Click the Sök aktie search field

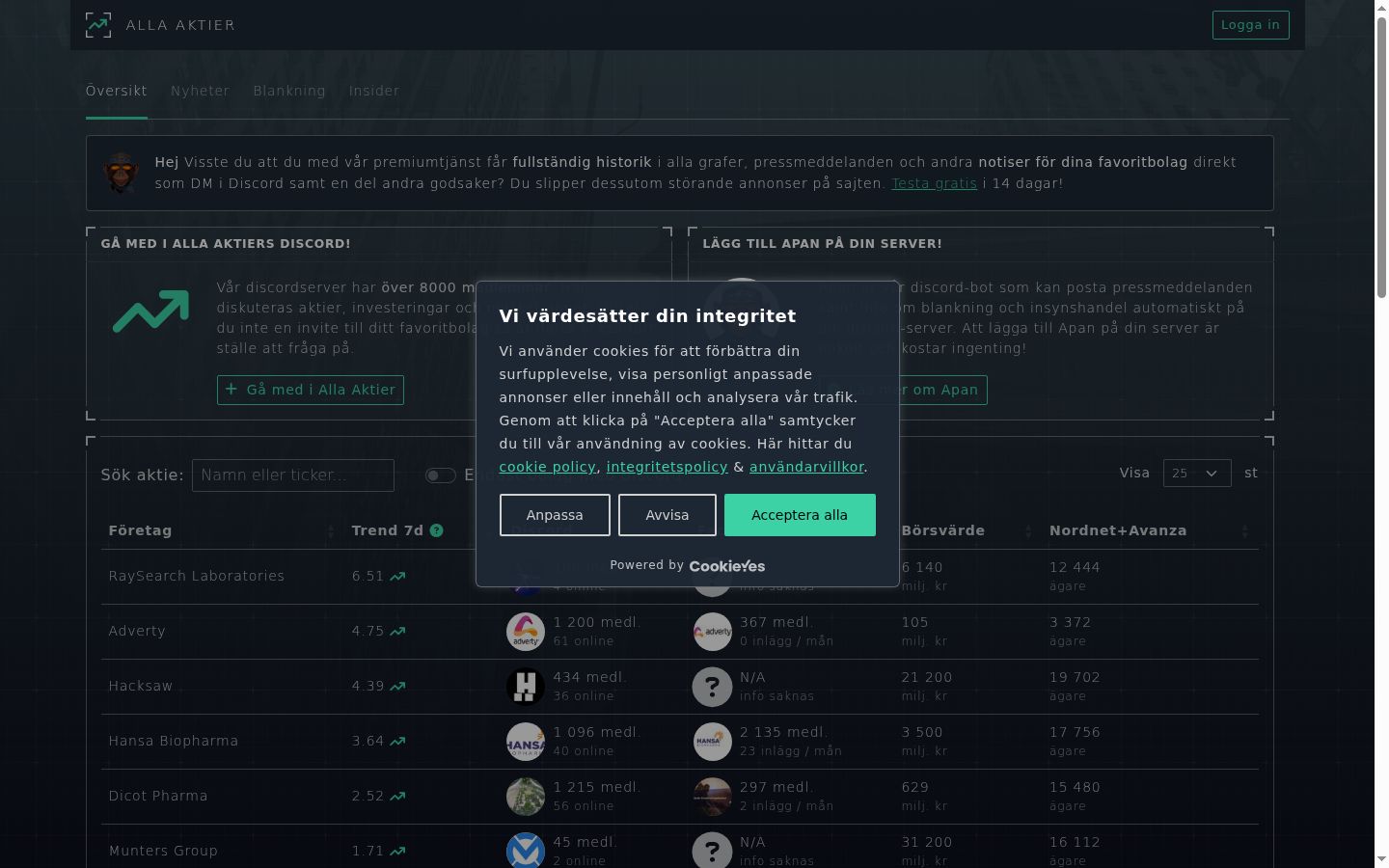click(x=293, y=475)
